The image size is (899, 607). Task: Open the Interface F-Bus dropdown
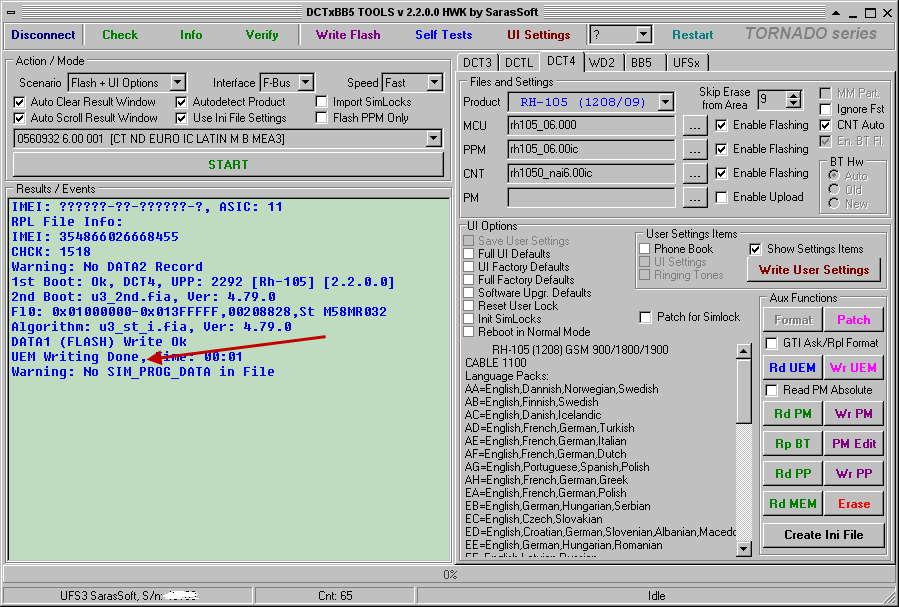(306, 83)
